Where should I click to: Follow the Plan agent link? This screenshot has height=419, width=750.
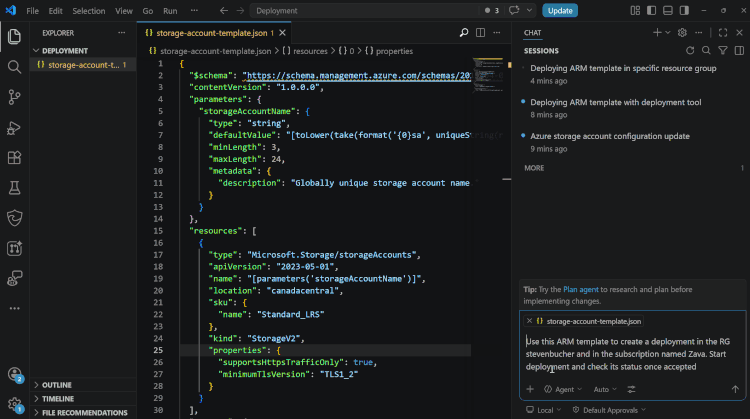point(580,289)
